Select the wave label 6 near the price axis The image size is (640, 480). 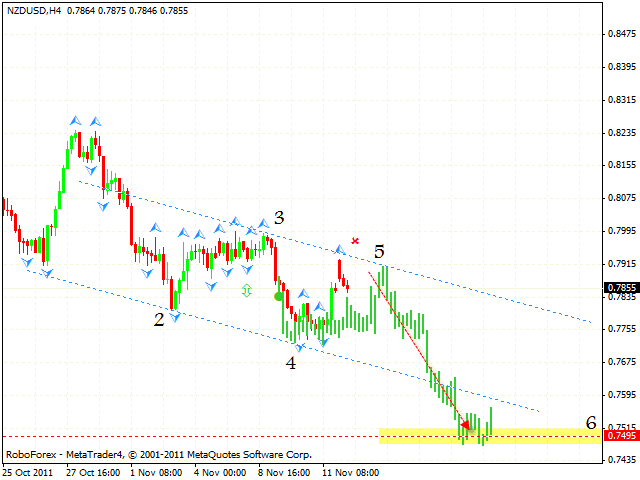pos(591,423)
